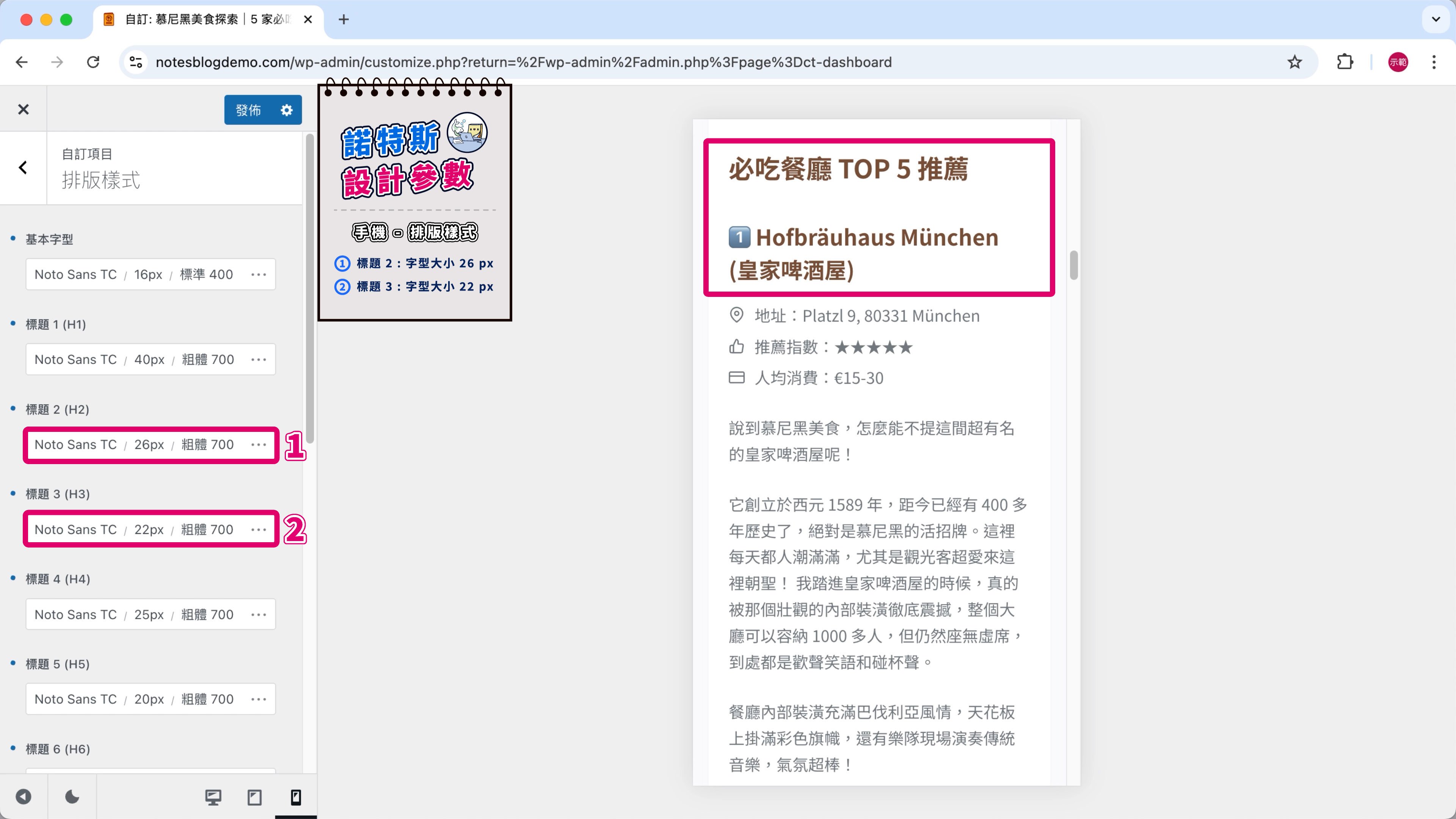Switch to tablet preview device
Image resolution: width=1456 pixels, height=819 pixels.
click(x=254, y=797)
